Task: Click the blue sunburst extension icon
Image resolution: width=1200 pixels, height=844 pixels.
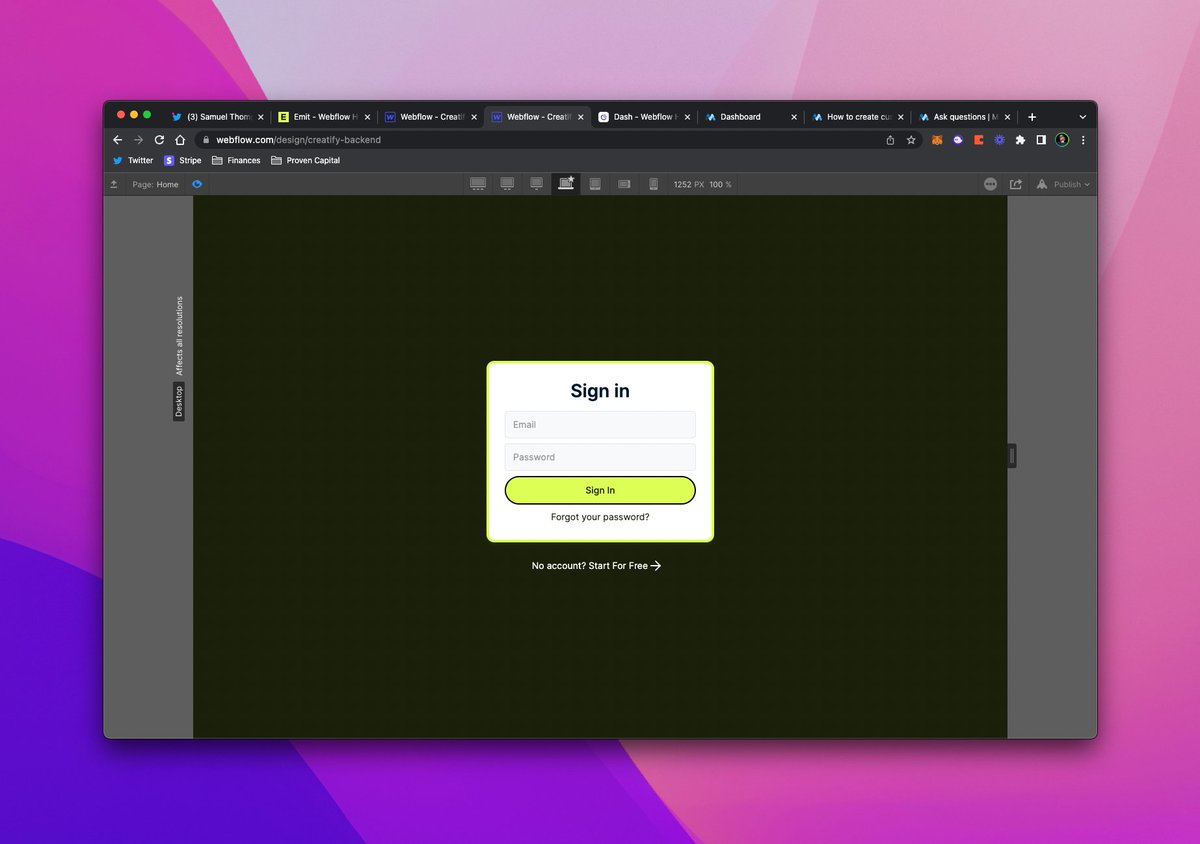Action: click(999, 140)
